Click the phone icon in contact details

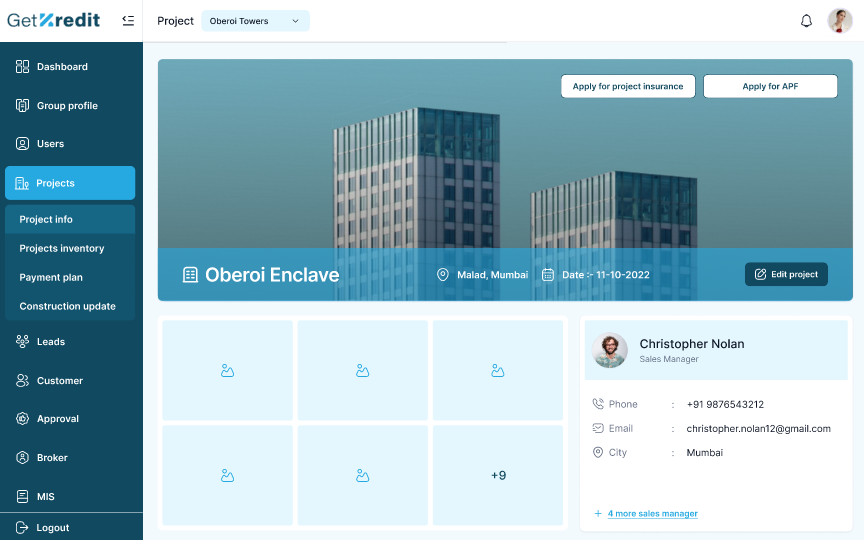point(598,404)
